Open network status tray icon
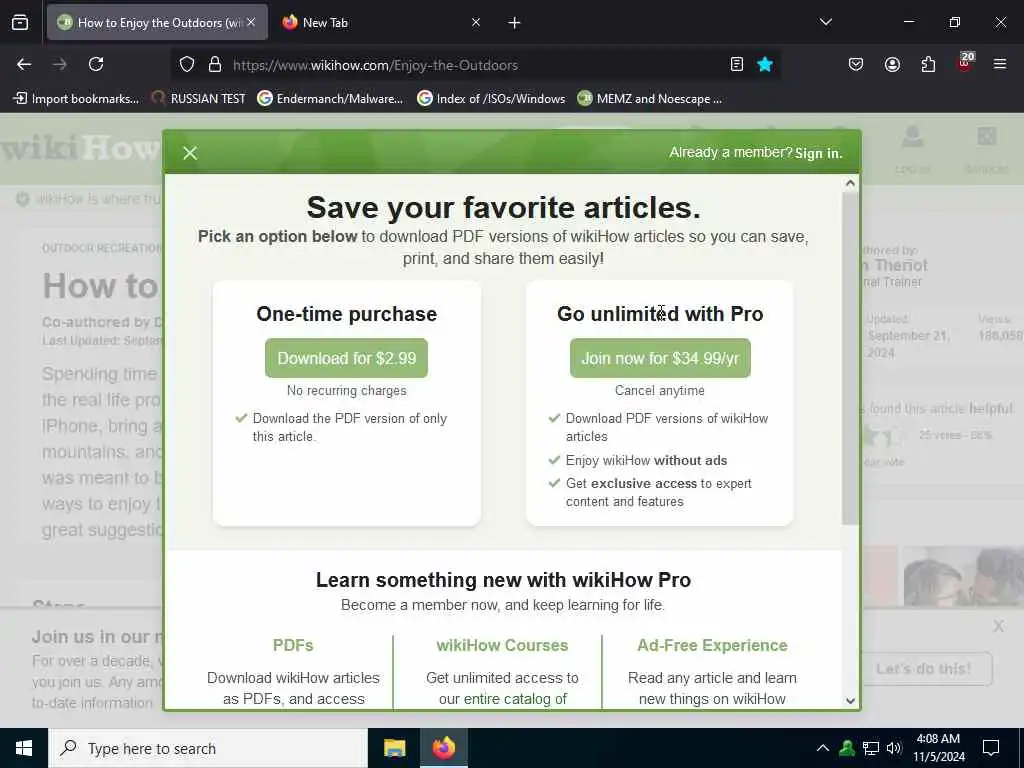 coord(871,748)
